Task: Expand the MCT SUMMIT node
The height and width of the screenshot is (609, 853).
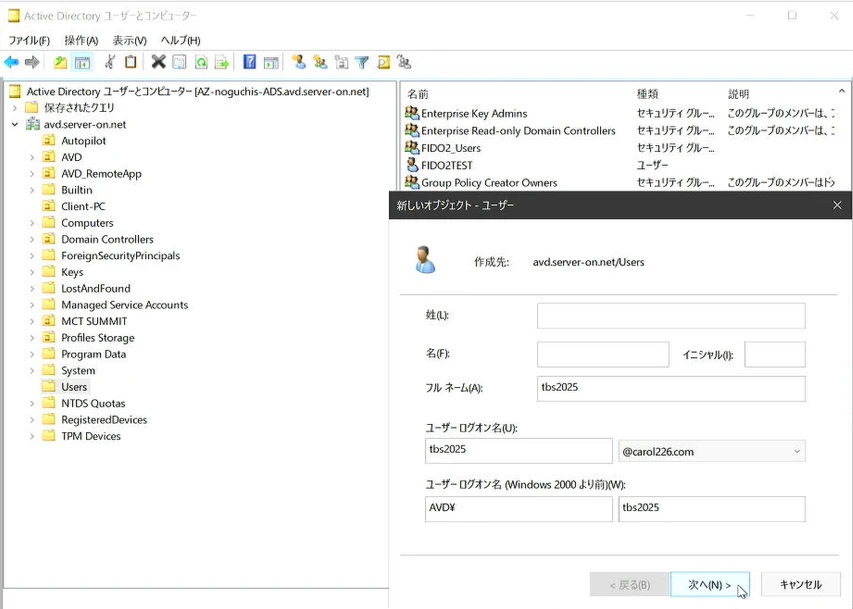Action: click(x=32, y=321)
